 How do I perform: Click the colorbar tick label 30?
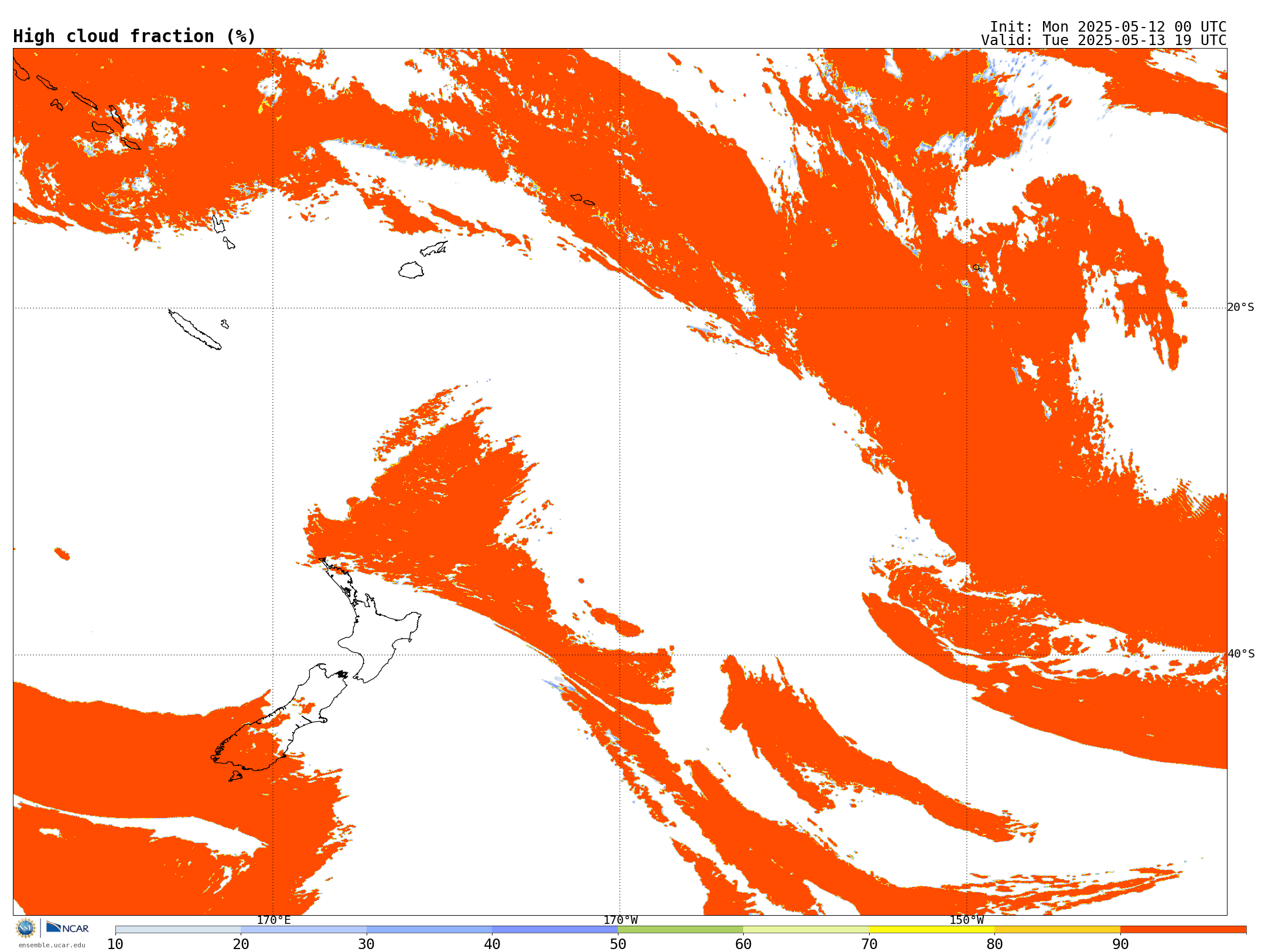coord(367,944)
